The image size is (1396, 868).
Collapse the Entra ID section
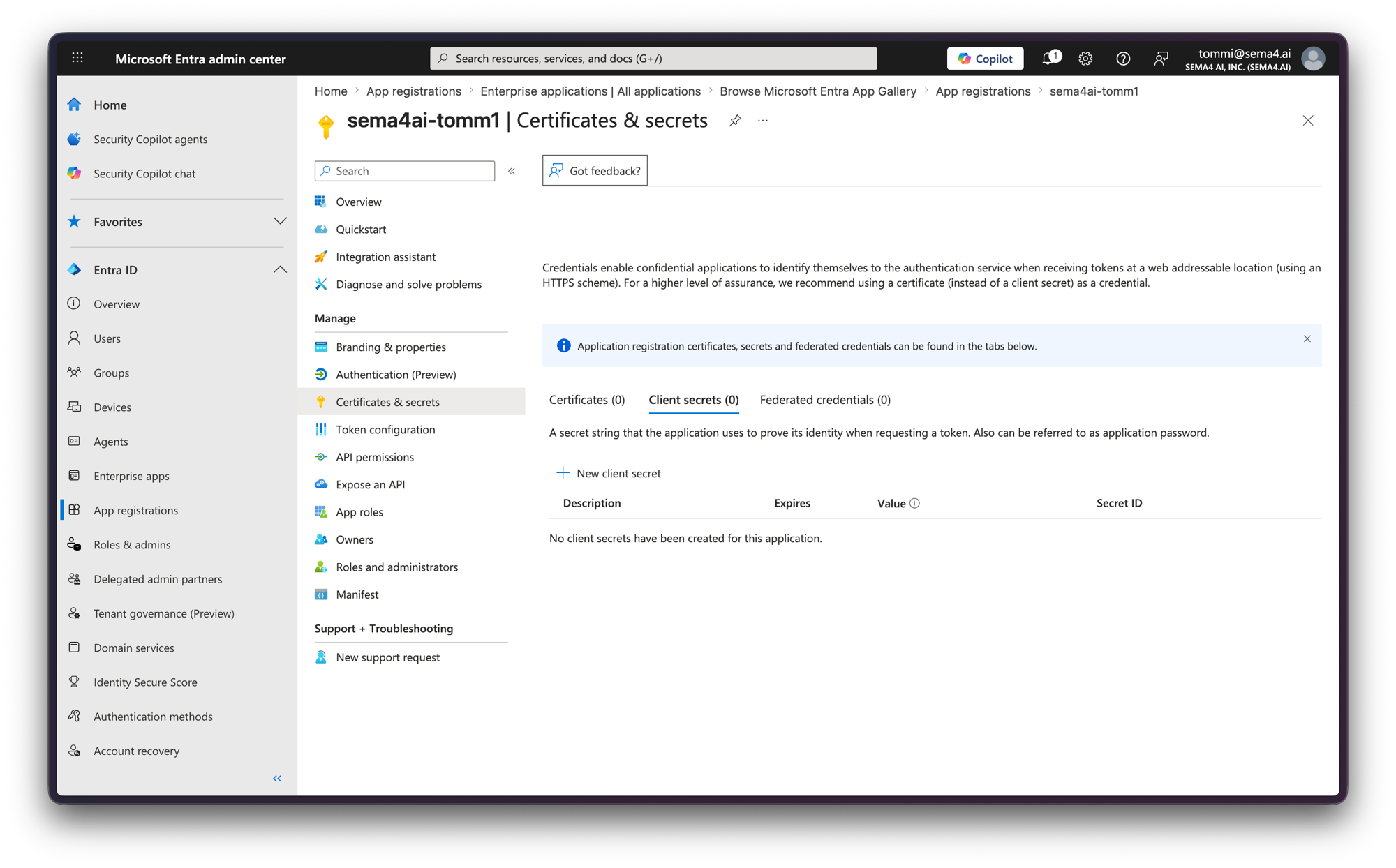click(280, 269)
